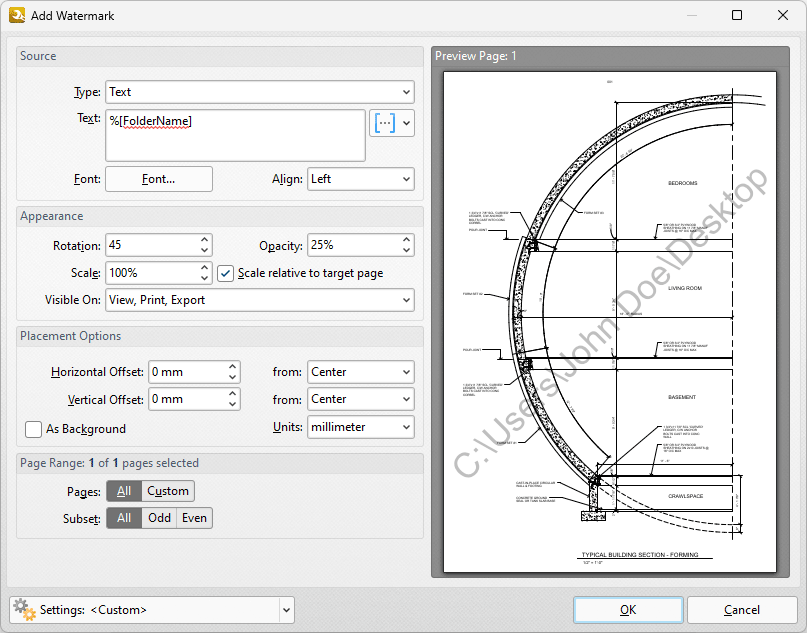Enable the As Background checkbox
Screen dimensions: 807x633
pos(33,429)
